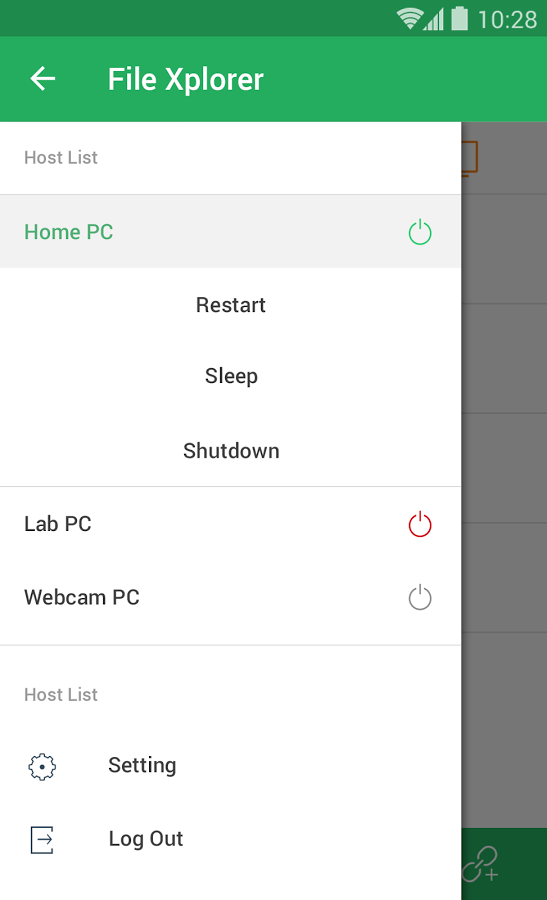Collapse the Home PC host entry
The width and height of the screenshot is (547, 900).
[x=230, y=231]
